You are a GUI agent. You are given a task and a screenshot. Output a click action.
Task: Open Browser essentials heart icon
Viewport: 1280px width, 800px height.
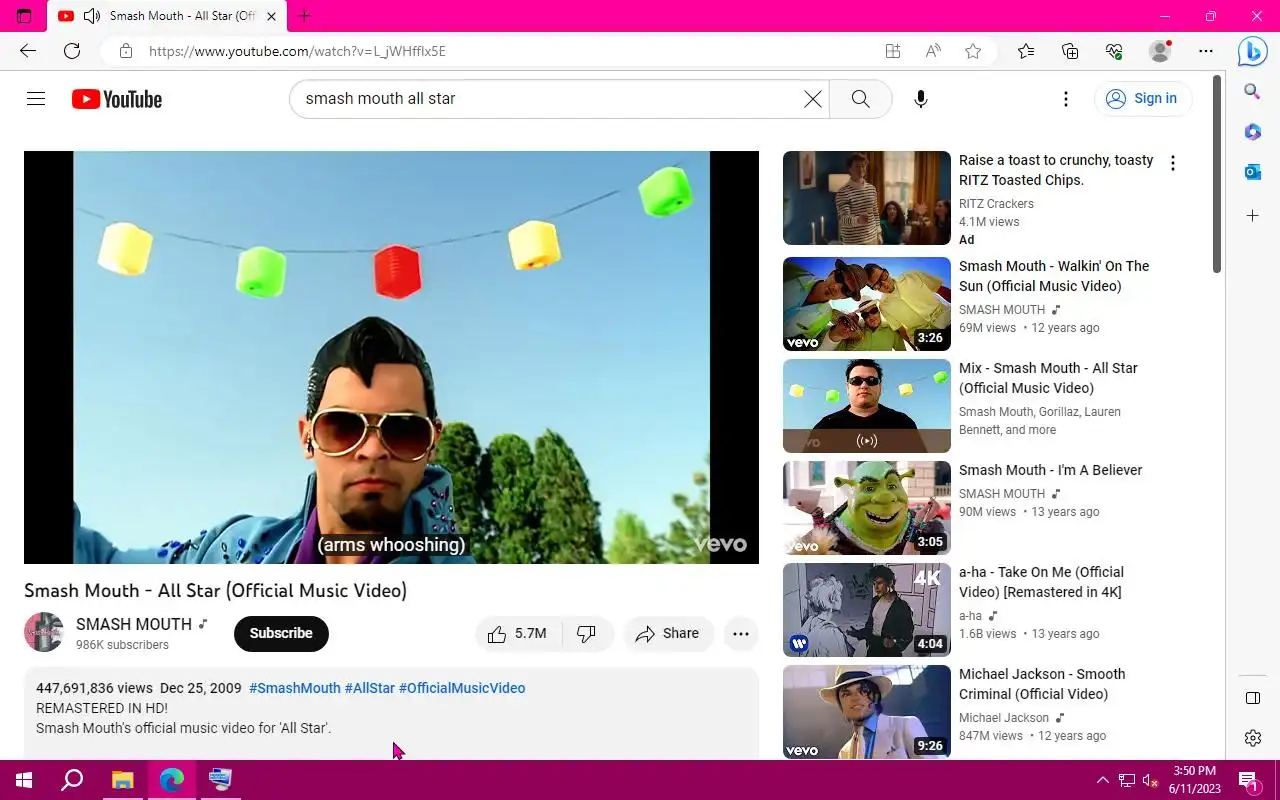(x=1114, y=51)
